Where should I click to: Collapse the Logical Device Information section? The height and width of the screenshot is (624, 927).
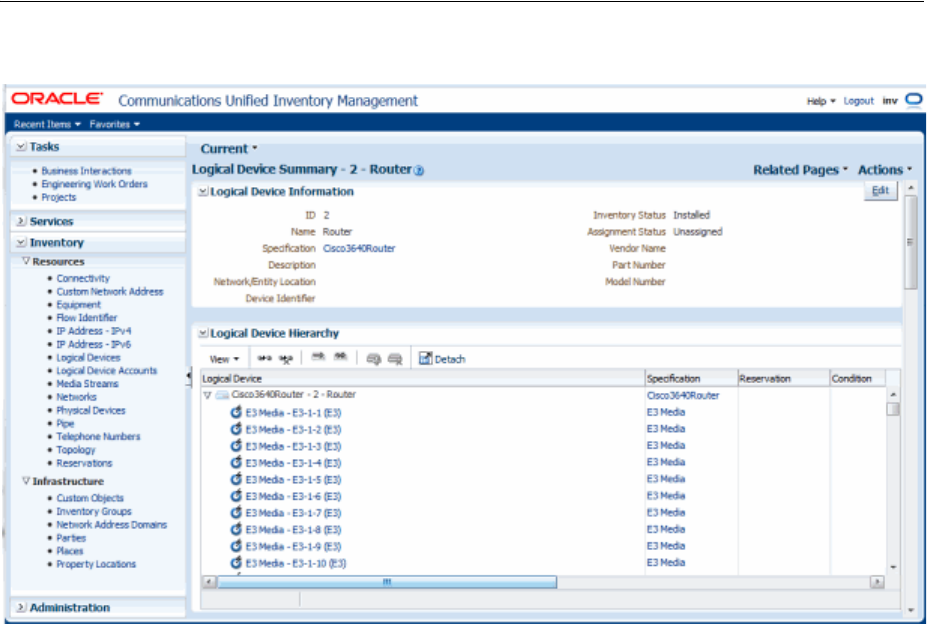click(203, 192)
